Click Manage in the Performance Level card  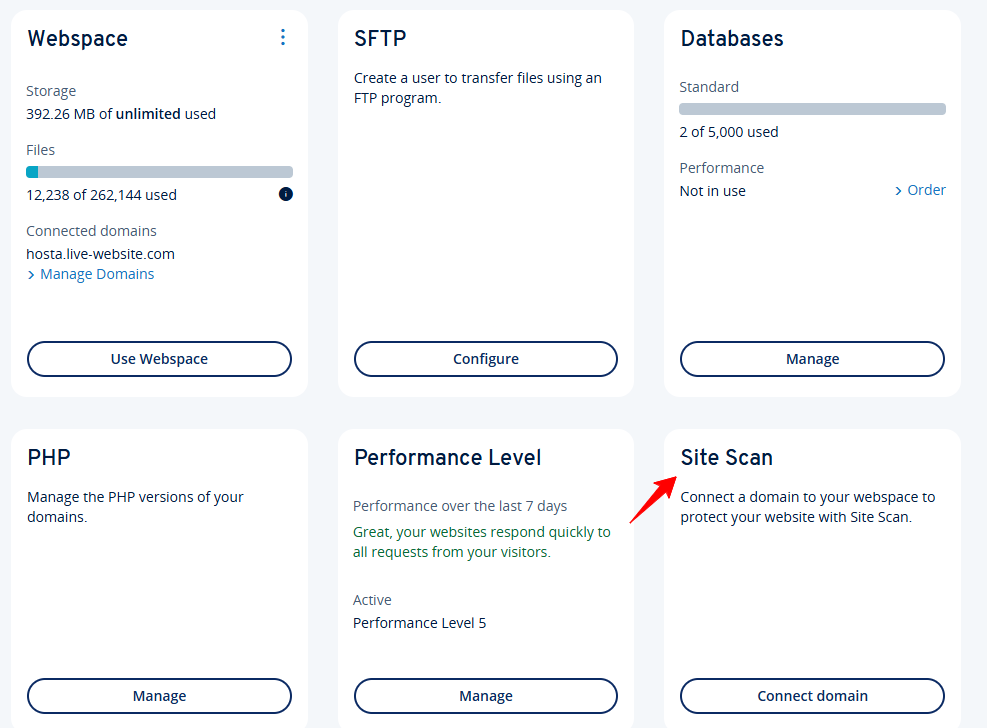tap(486, 696)
